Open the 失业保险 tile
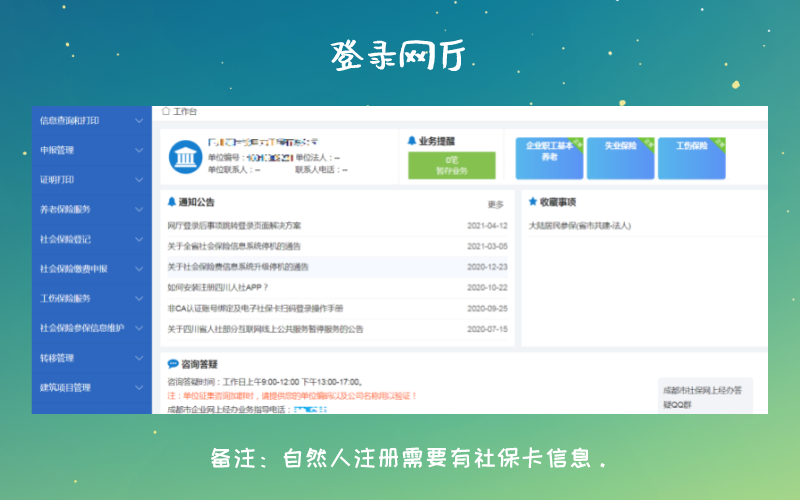The width and height of the screenshot is (800, 500). click(620, 151)
